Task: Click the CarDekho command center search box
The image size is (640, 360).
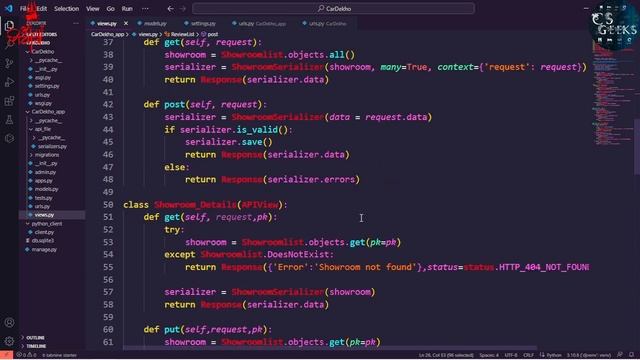Action: tap(333, 9)
